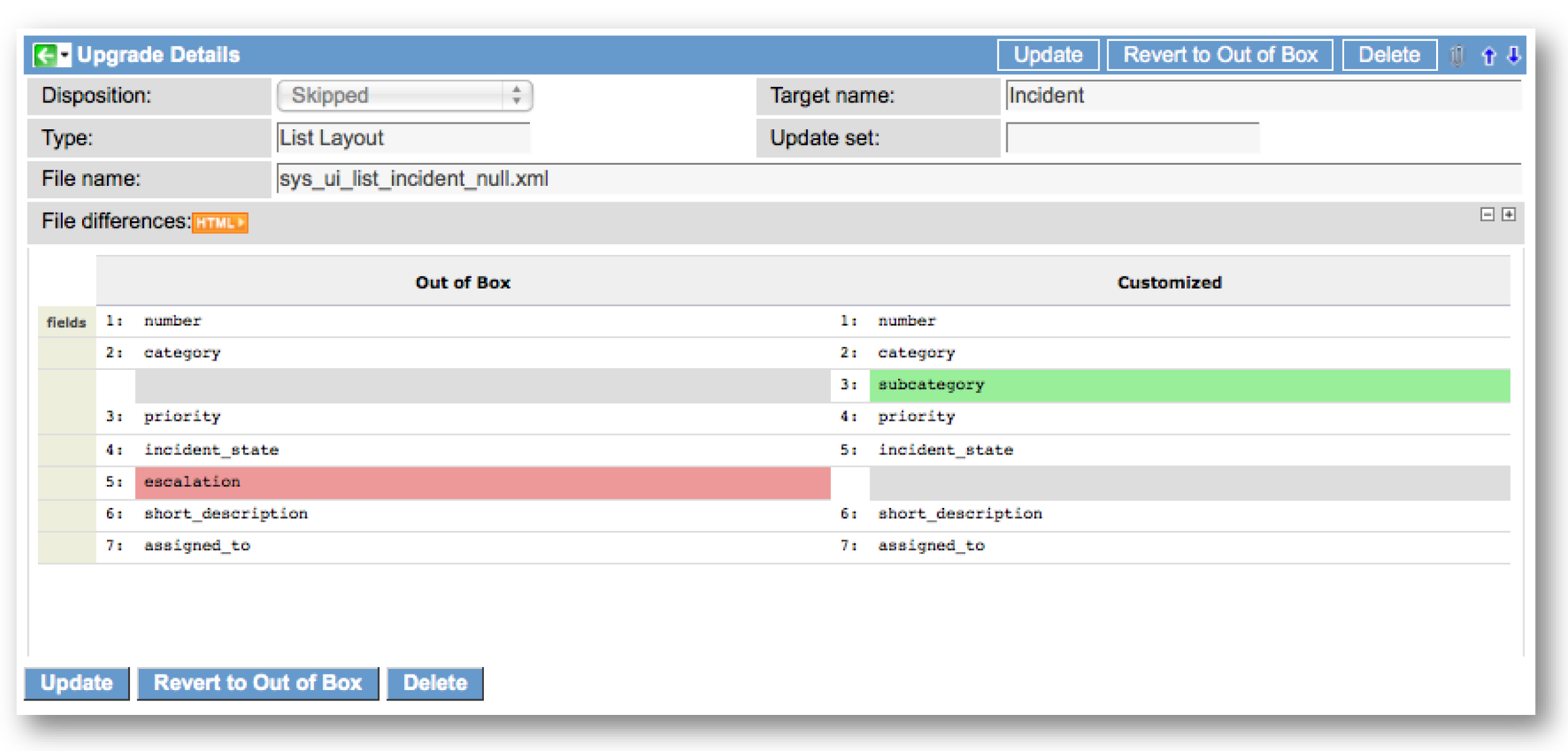The width and height of the screenshot is (1568, 751).
Task: Click number in the Customized column
Action: coord(906,321)
